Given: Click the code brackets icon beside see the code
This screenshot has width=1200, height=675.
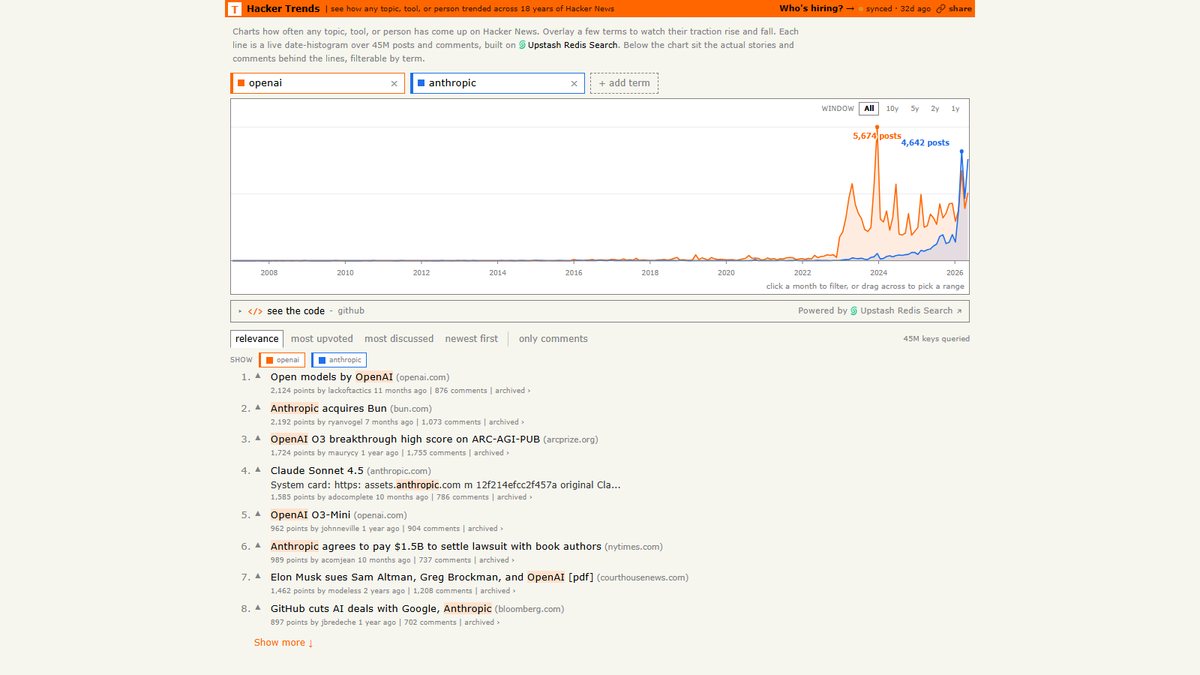Looking at the screenshot, I should (255, 311).
